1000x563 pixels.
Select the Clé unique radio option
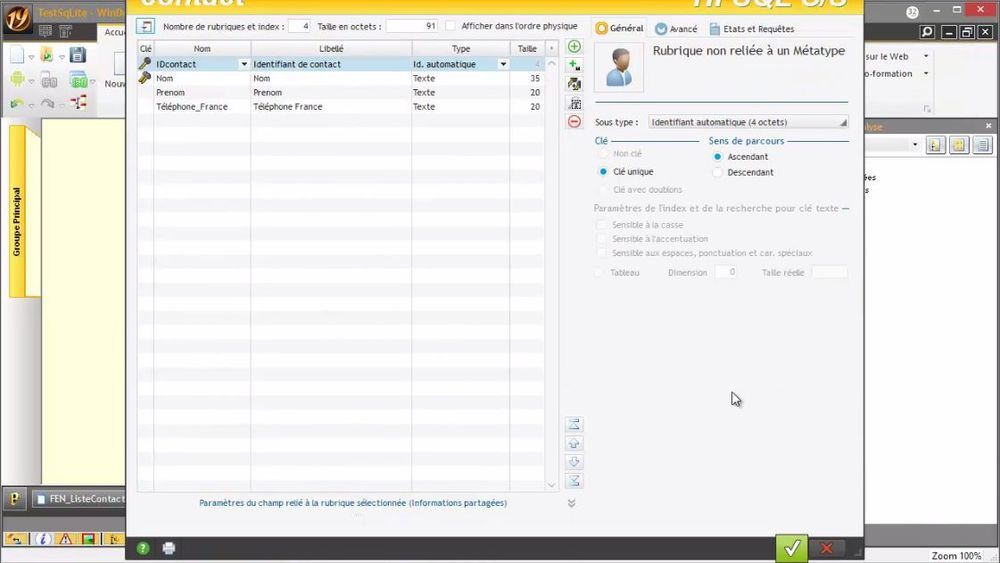point(603,172)
